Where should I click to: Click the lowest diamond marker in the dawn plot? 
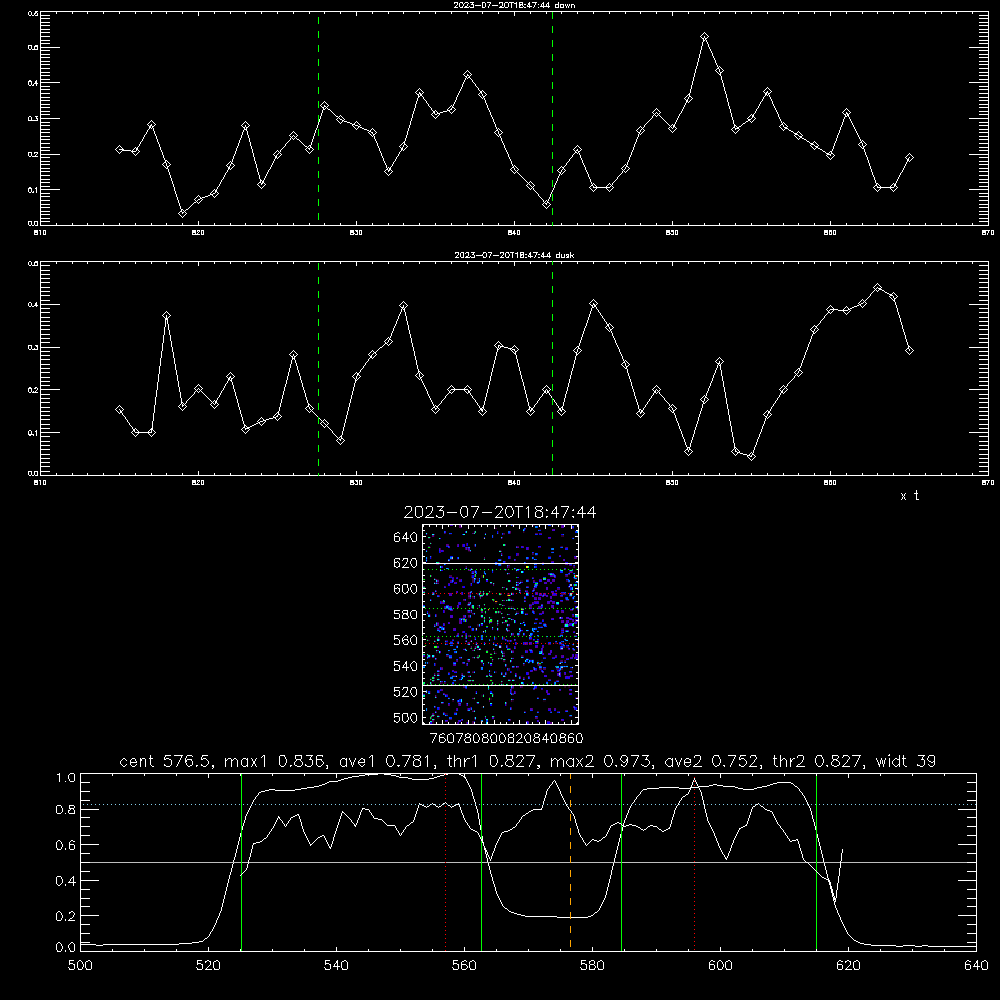coord(182,213)
